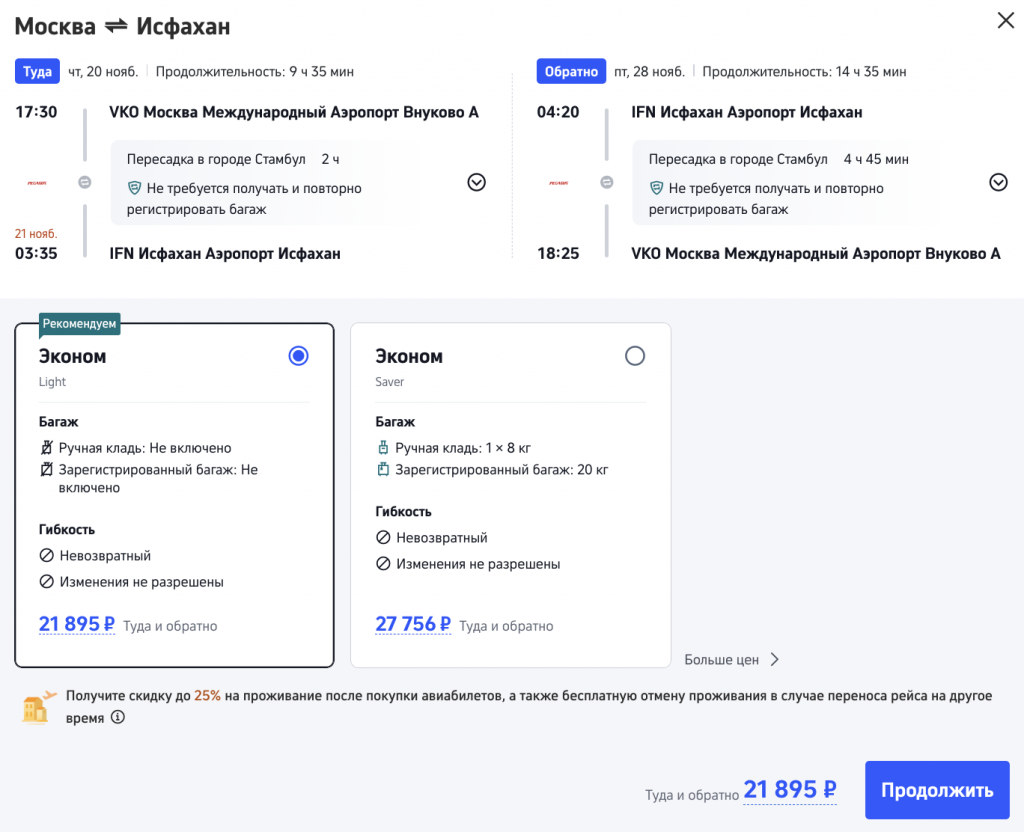Click the return flight Pegasus airline logo
The height and width of the screenshot is (832, 1024).
pos(561,182)
